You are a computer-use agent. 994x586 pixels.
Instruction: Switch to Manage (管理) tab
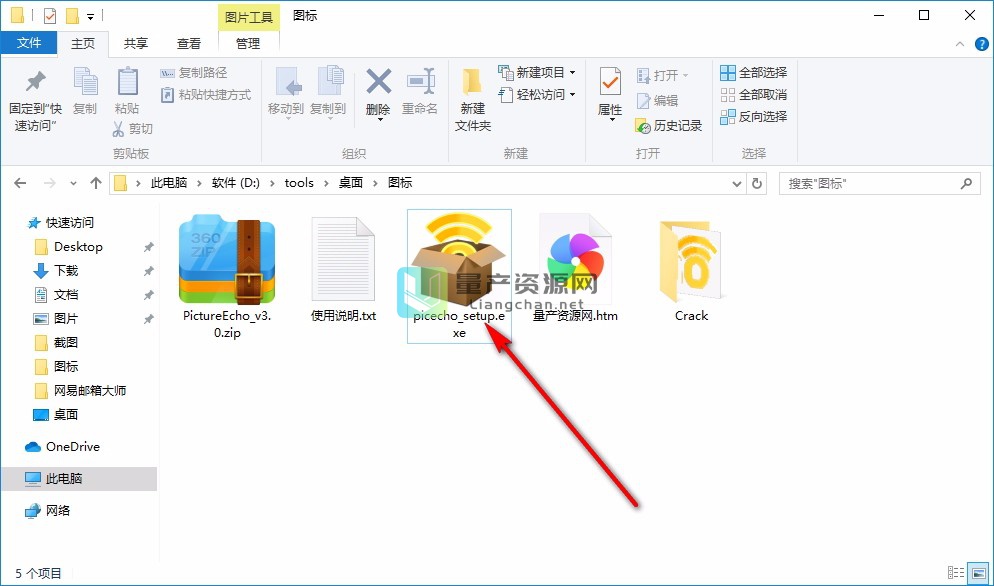click(x=248, y=43)
